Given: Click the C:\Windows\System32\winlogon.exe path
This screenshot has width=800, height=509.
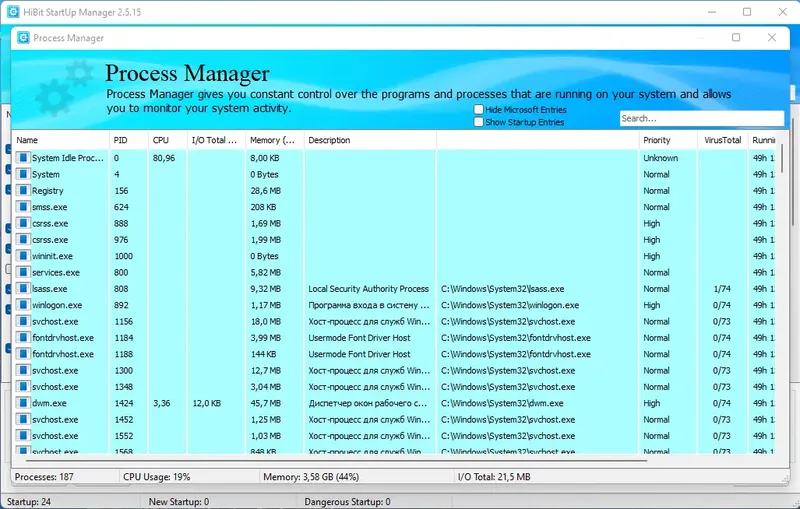Looking at the screenshot, I should 510,305.
